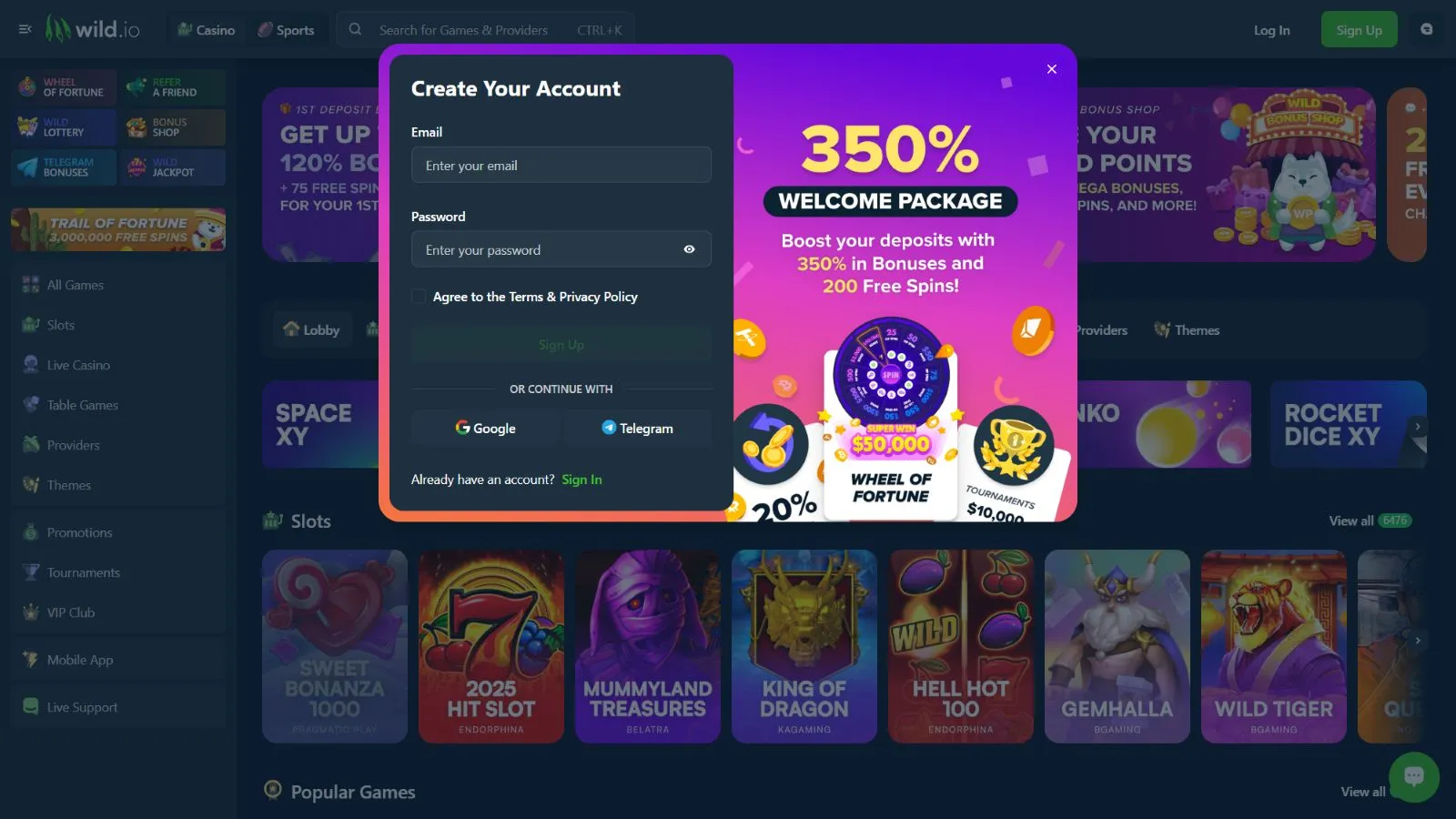Open the search magnifier icon
This screenshot has height=819, width=1456.
[355, 29]
